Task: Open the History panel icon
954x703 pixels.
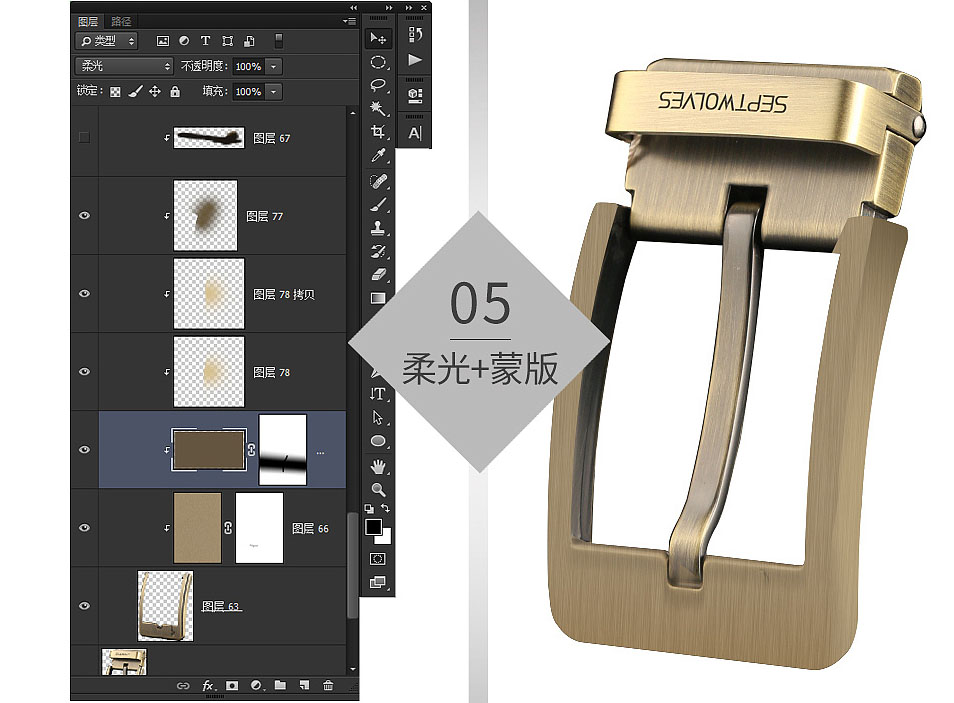Action: tap(415, 35)
